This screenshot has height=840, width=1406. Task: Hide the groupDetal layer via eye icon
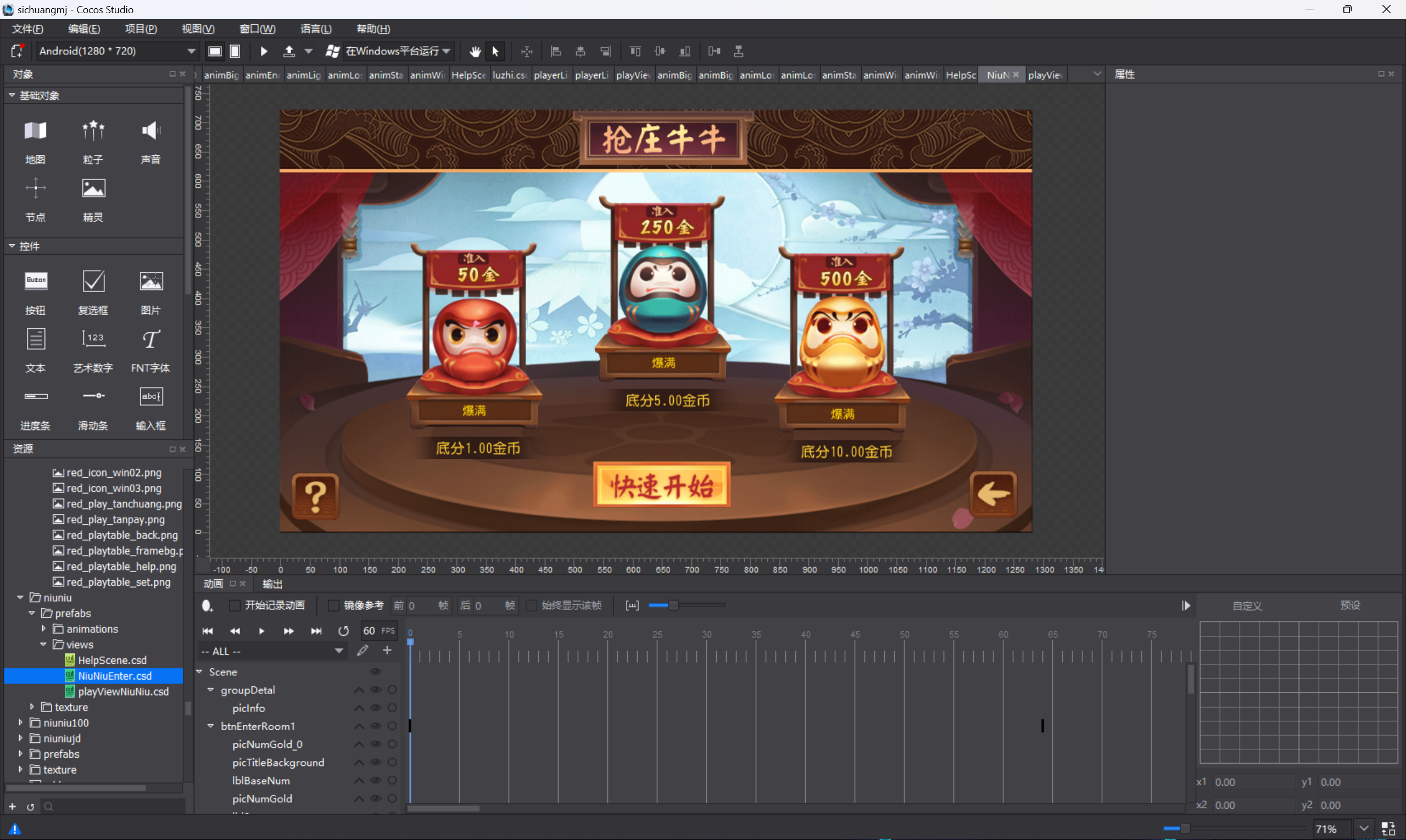click(x=376, y=690)
